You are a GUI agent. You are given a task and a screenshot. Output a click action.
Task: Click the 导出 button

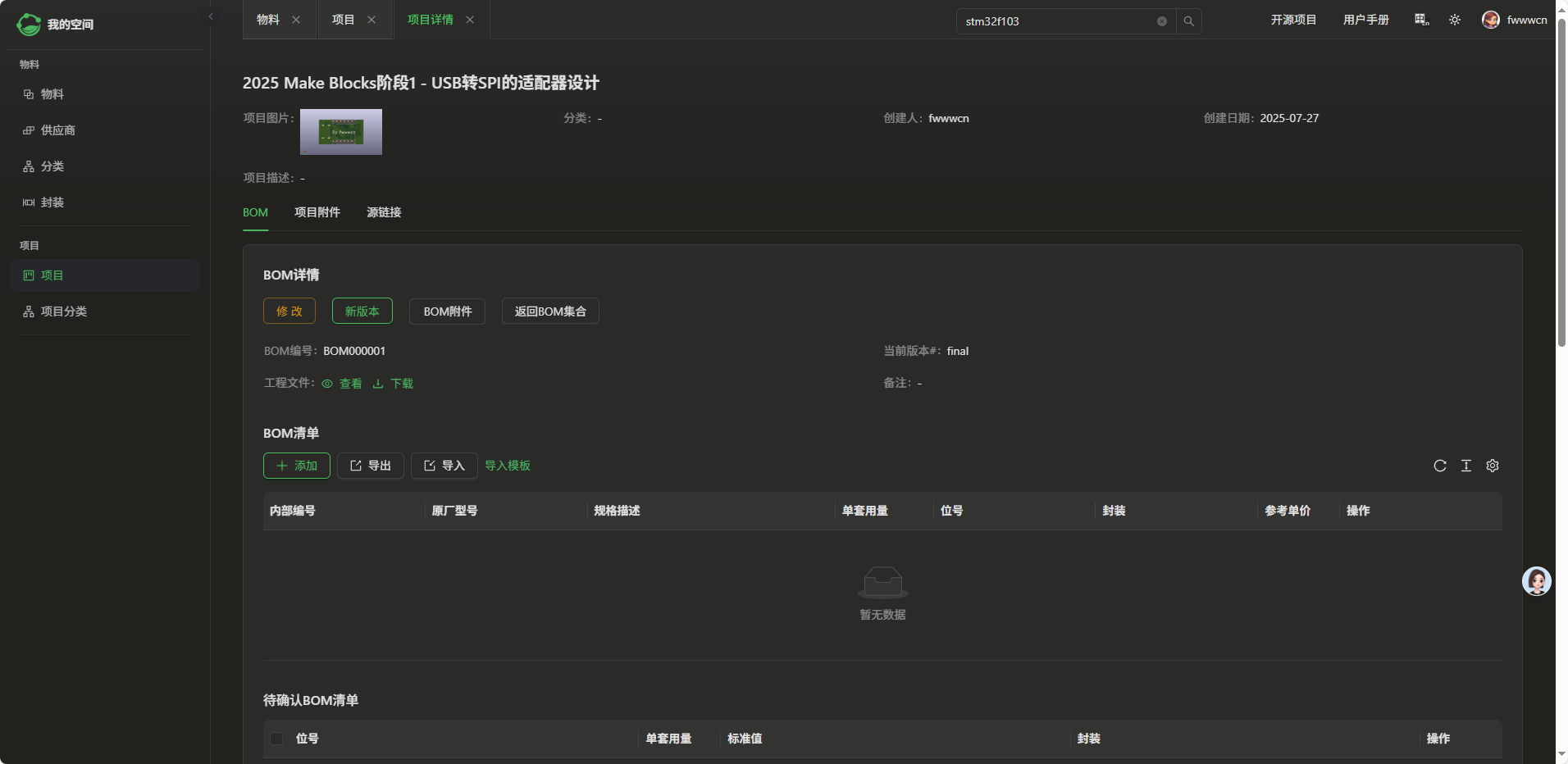coord(371,466)
